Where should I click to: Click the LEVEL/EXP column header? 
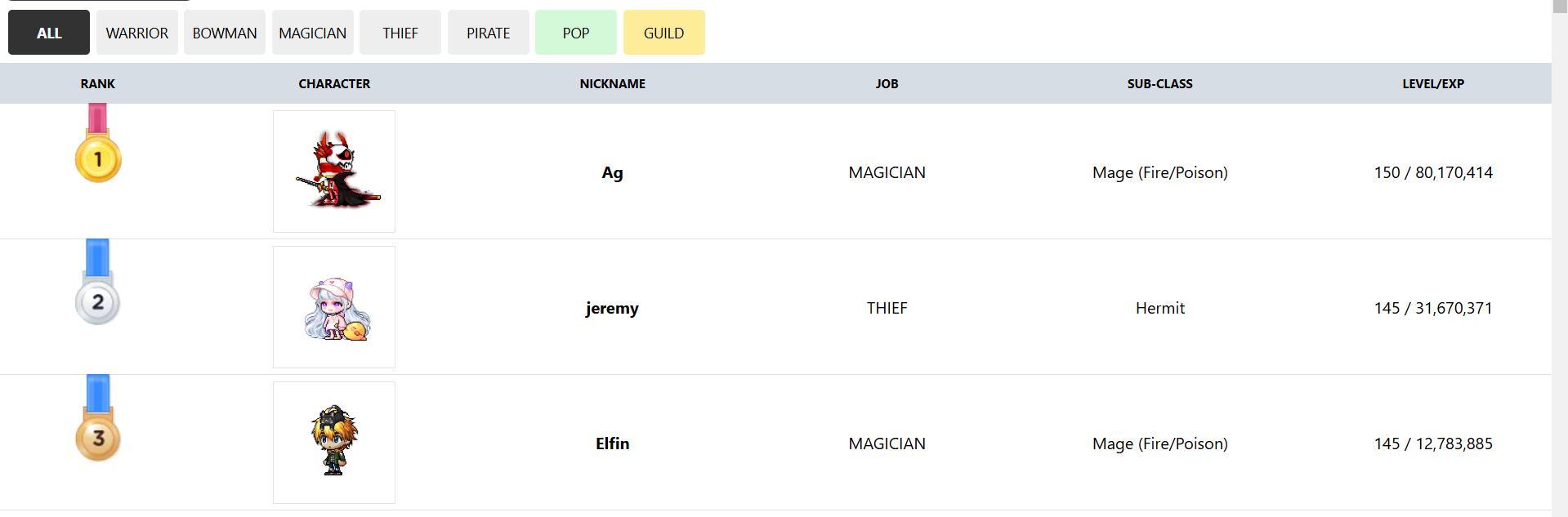click(1433, 83)
